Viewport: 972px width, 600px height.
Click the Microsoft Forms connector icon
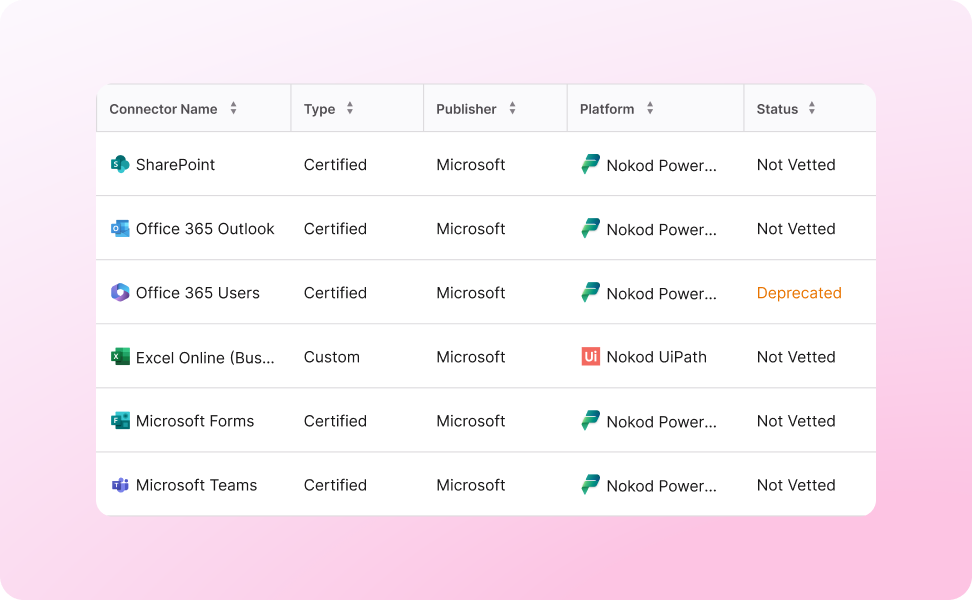click(x=119, y=420)
